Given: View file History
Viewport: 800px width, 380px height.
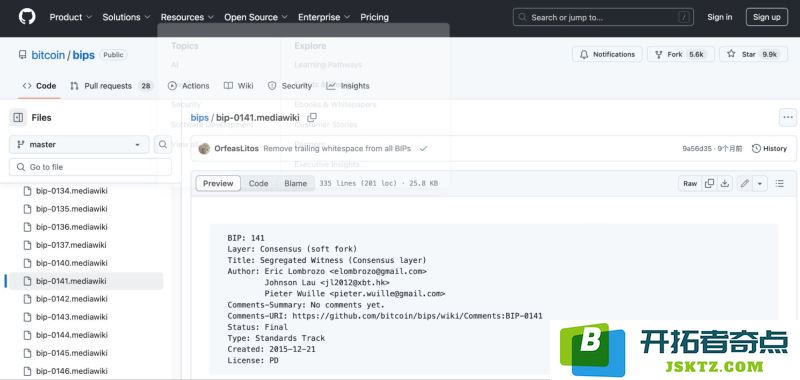Looking at the screenshot, I should pyautogui.click(x=769, y=148).
